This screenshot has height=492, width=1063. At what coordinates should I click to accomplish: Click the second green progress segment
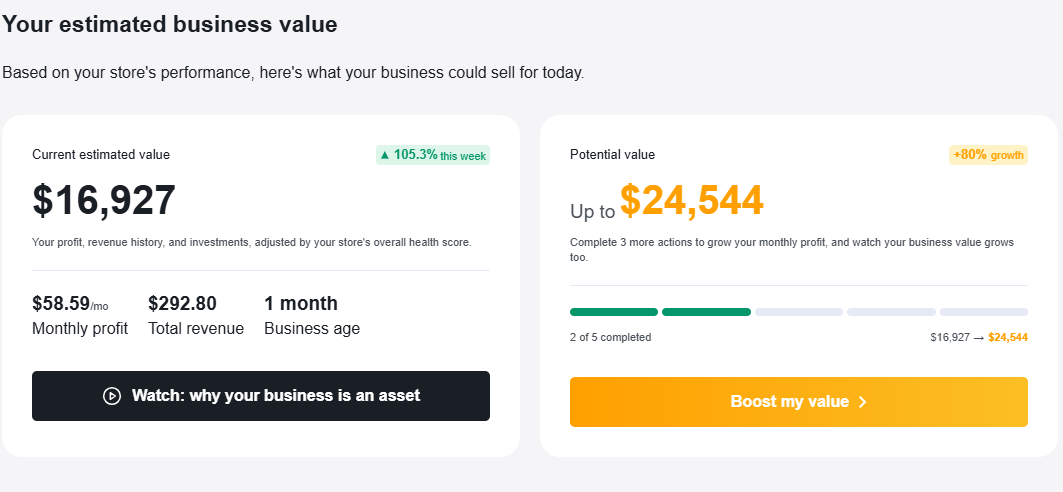click(706, 312)
